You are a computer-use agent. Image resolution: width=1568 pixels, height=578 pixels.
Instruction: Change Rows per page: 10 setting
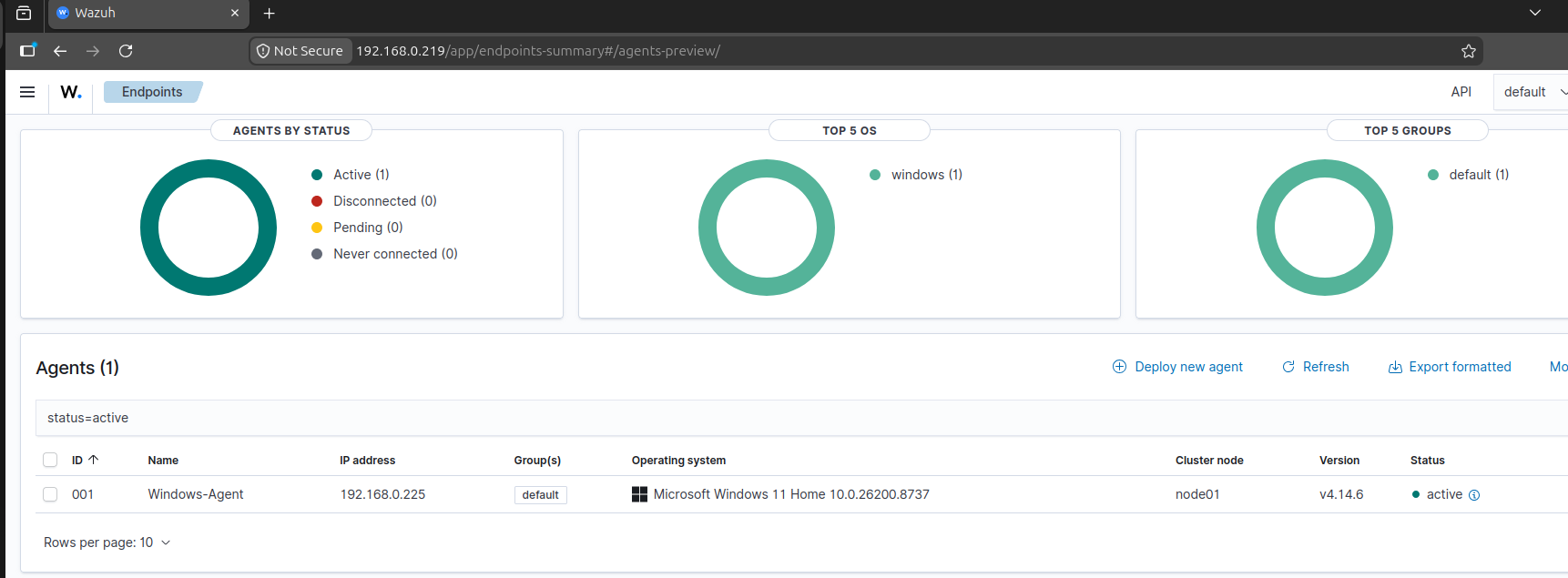click(x=107, y=543)
